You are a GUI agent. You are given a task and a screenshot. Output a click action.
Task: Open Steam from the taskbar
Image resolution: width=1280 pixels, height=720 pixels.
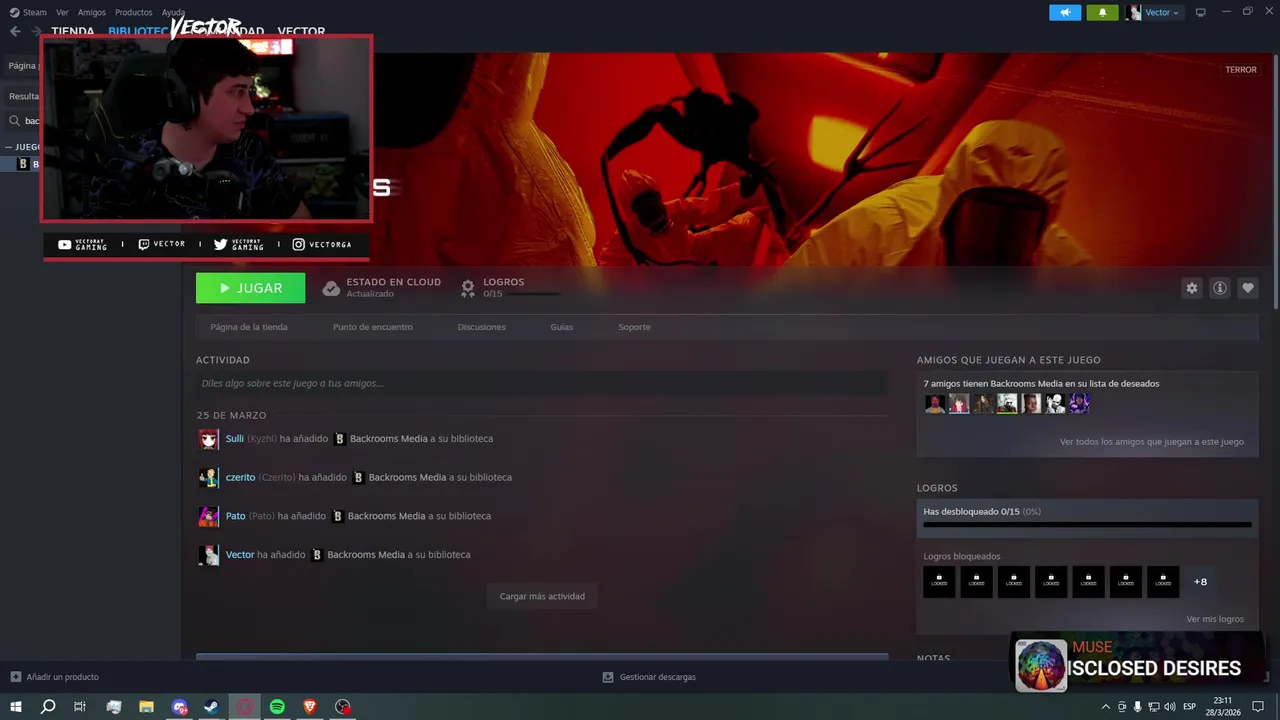[212, 707]
